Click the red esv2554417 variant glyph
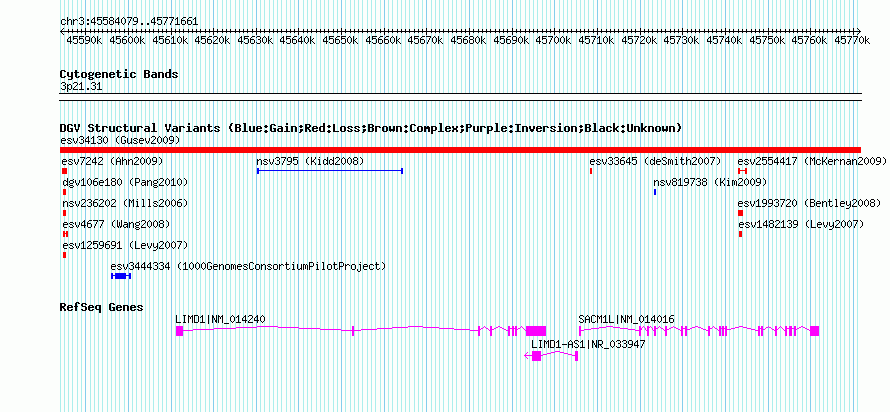The height and width of the screenshot is (412, 890). point(742,171)
